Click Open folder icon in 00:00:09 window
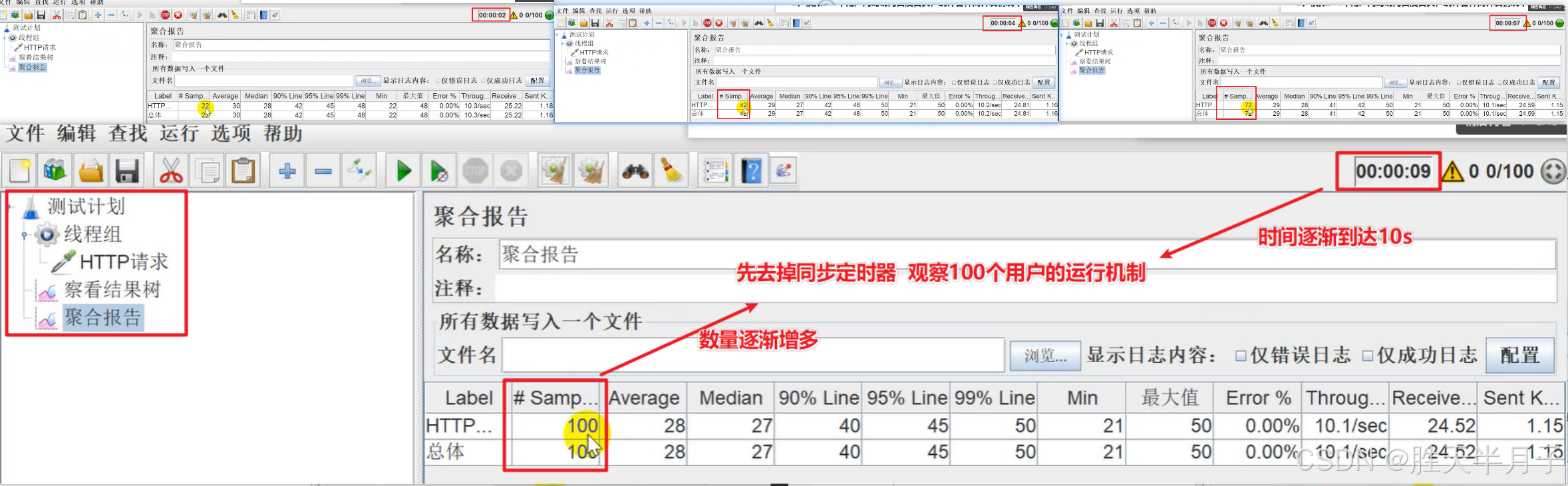The width and height of the screenshot is (1568, 486). [91, 170]
